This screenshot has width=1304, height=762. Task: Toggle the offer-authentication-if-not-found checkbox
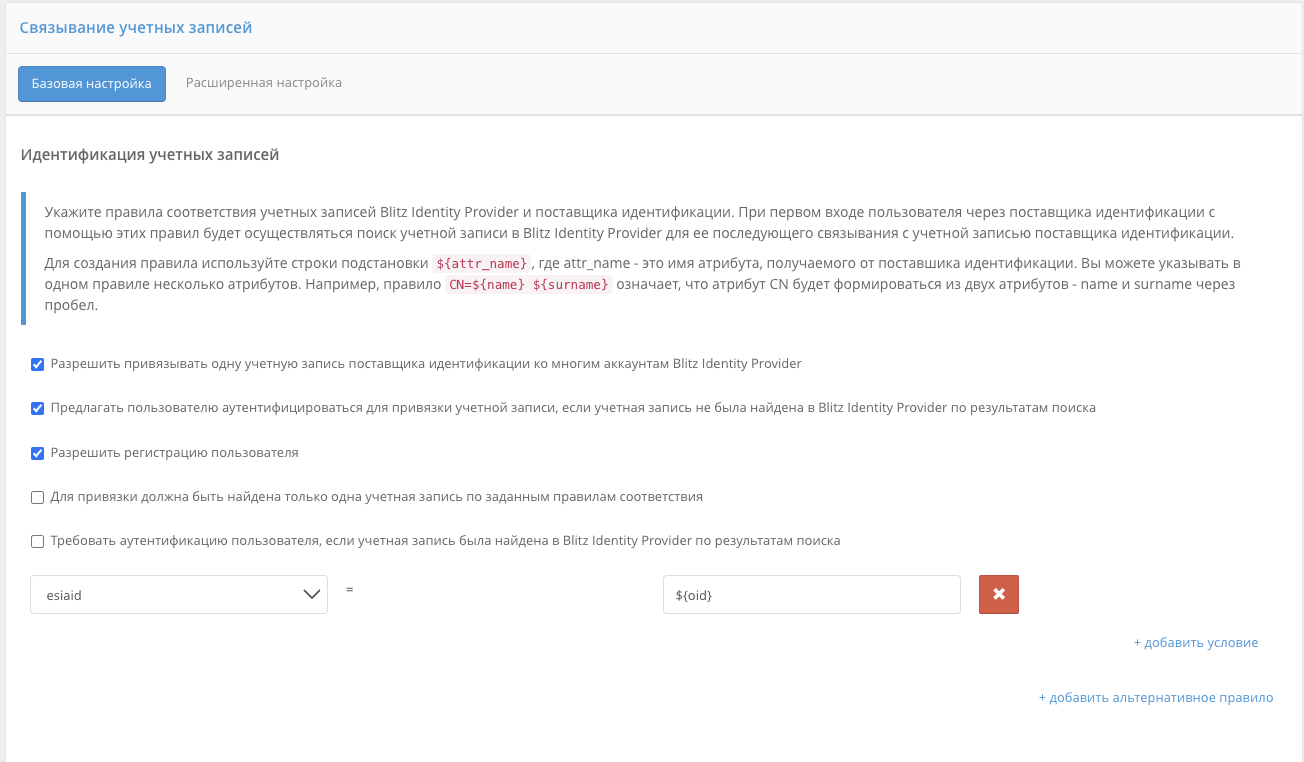point(38,408)
